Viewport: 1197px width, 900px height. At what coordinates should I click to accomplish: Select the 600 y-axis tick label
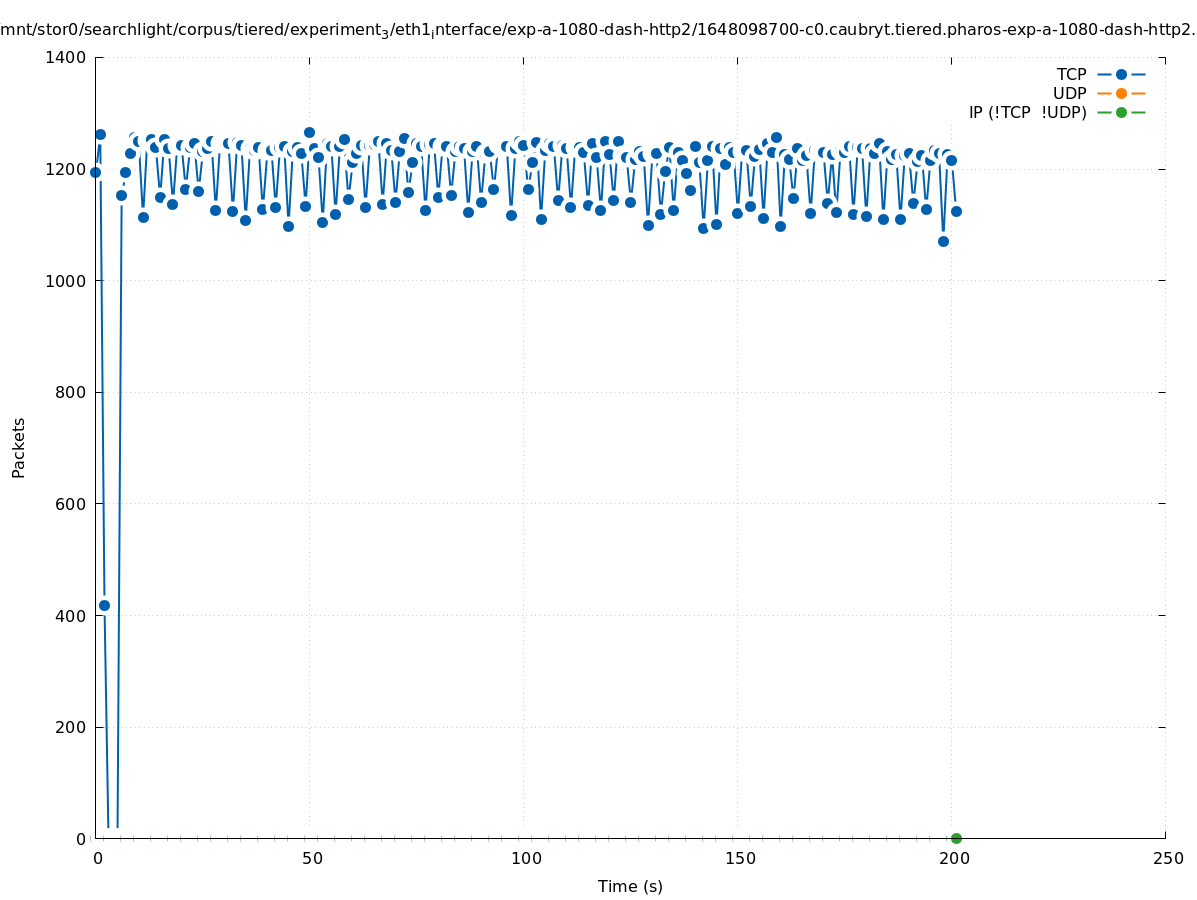(70, 504)
